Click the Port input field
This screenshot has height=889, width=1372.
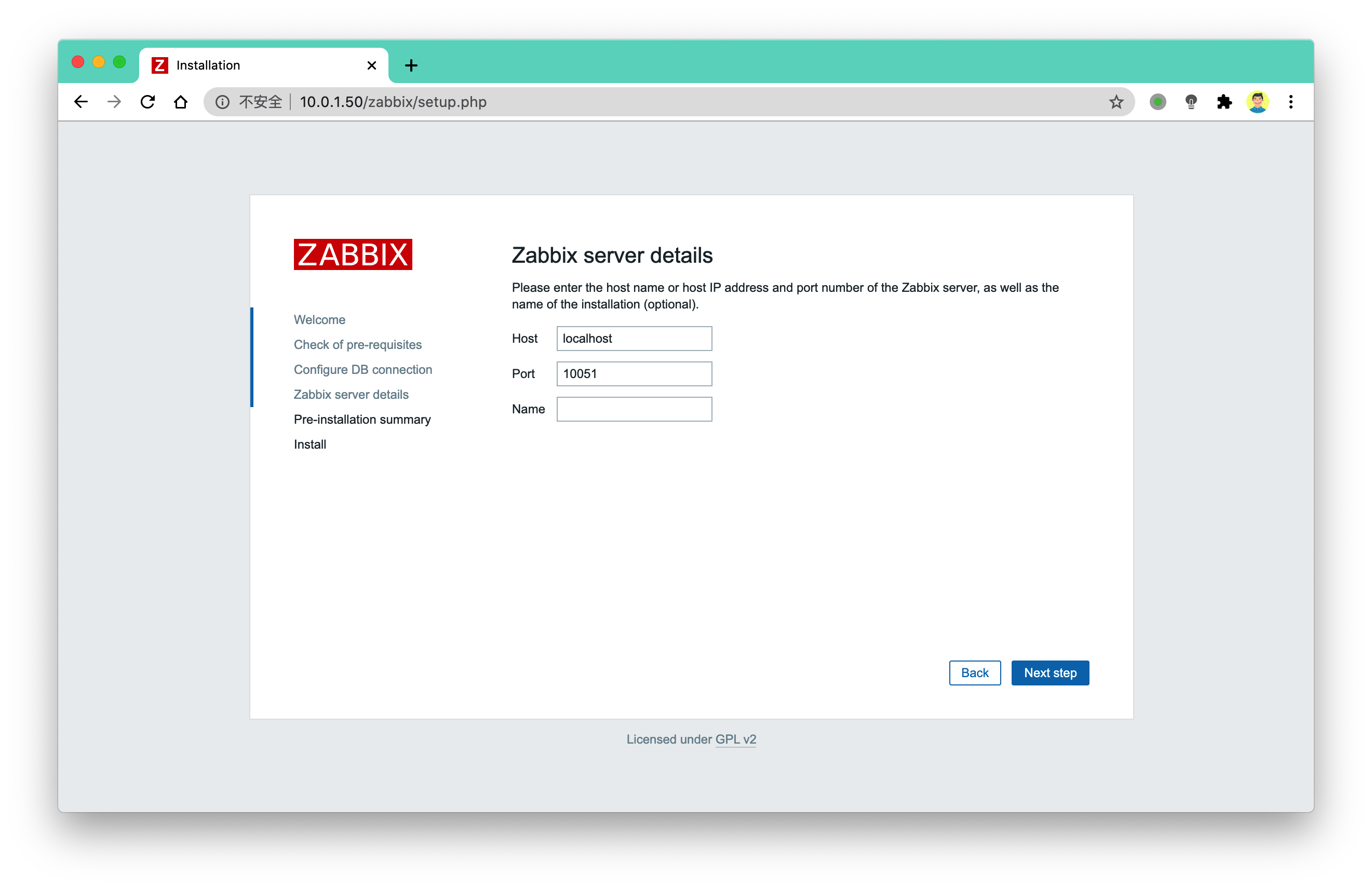634,373
